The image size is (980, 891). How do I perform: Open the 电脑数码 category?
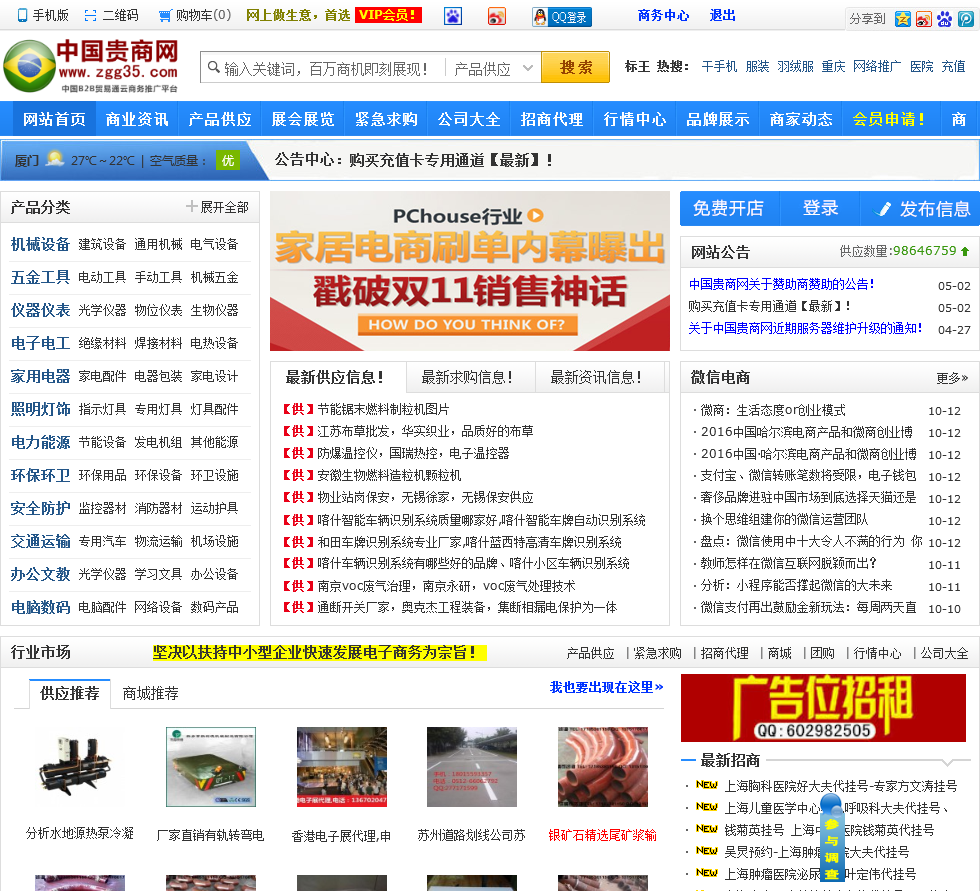tap(41, 607)
